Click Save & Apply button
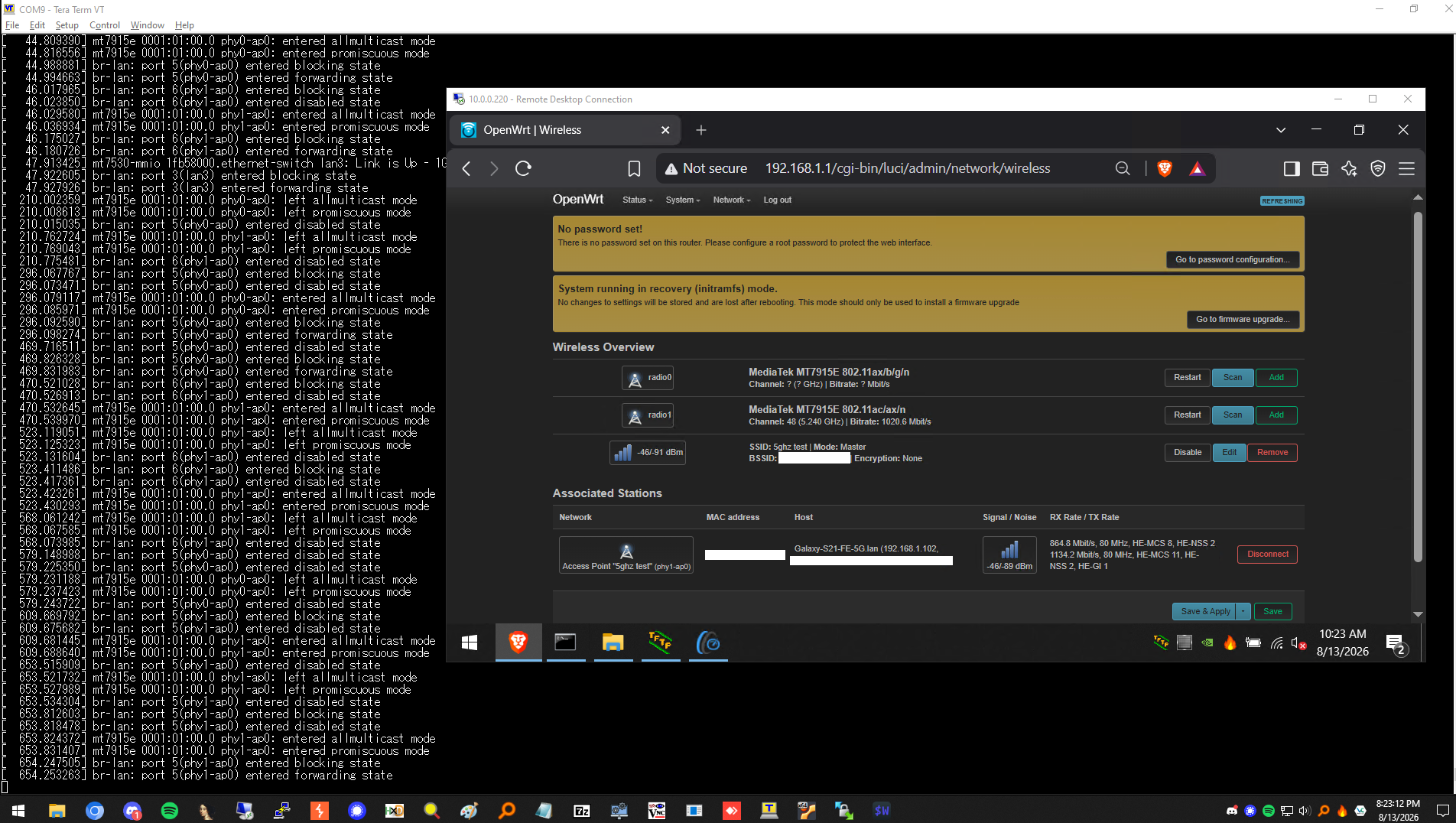The image size is (1456, 823). (x=1205, y=611)
